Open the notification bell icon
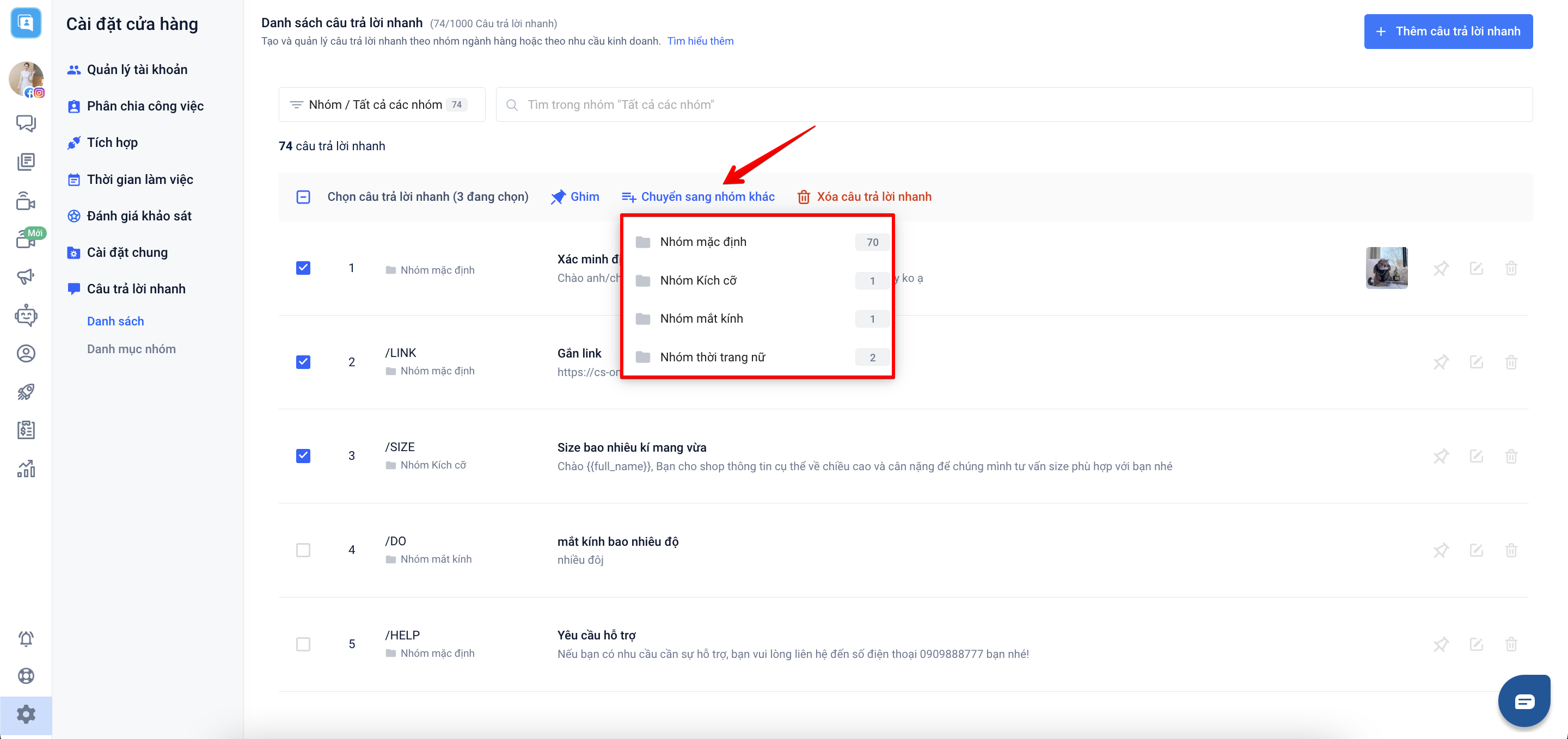The width and height of the screenshot is (1568, 739). click(26, 638)
